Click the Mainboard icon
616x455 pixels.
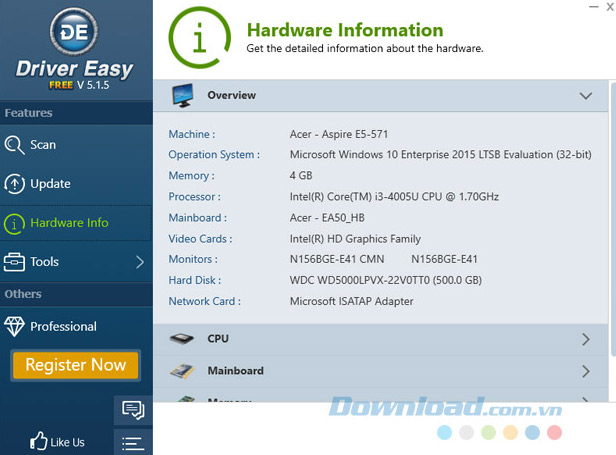click(x=182, y=371)
